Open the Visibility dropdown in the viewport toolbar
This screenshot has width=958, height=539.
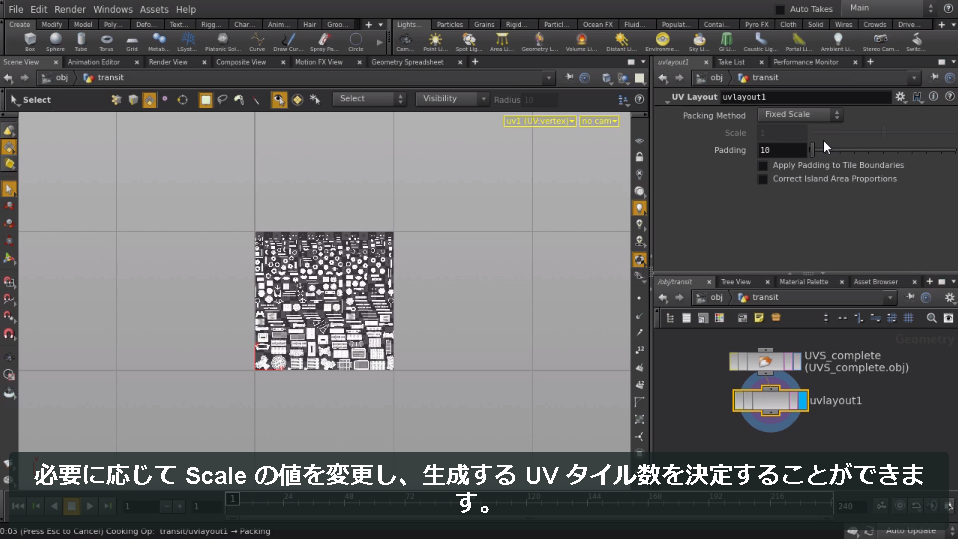coord(452,99)
